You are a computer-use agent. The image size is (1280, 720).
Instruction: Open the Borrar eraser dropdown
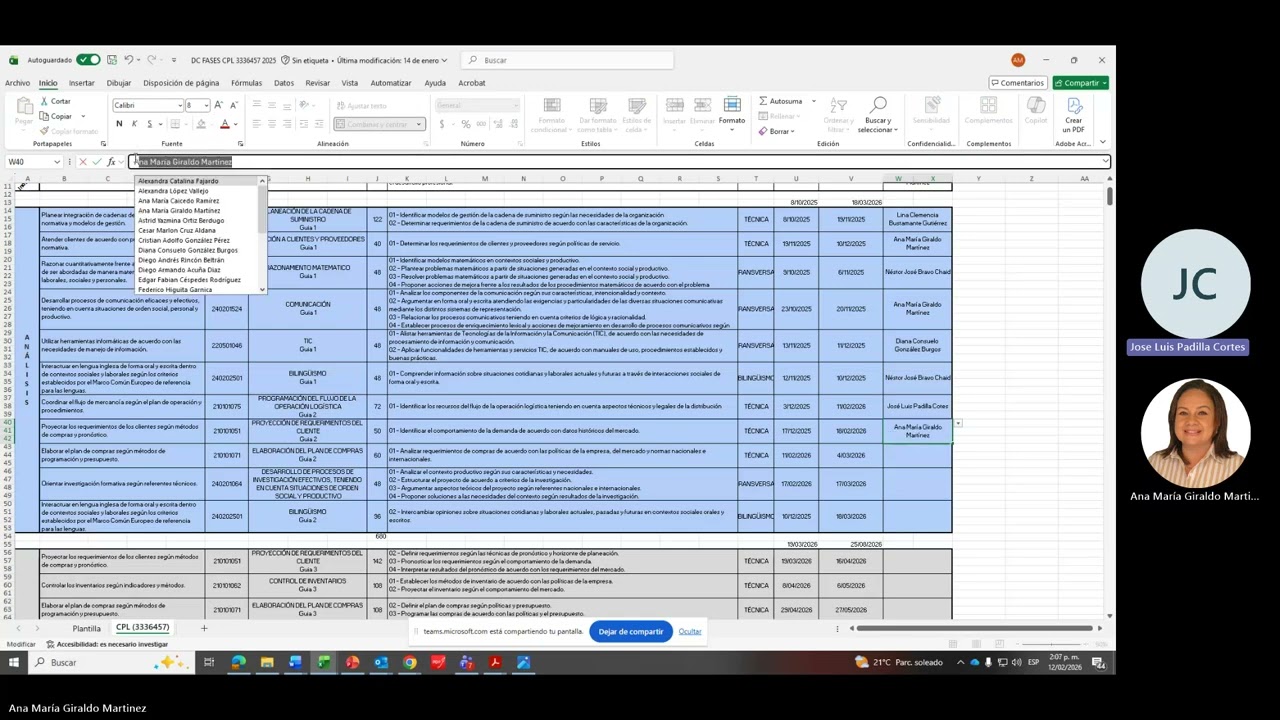click(x=777, y=131)
